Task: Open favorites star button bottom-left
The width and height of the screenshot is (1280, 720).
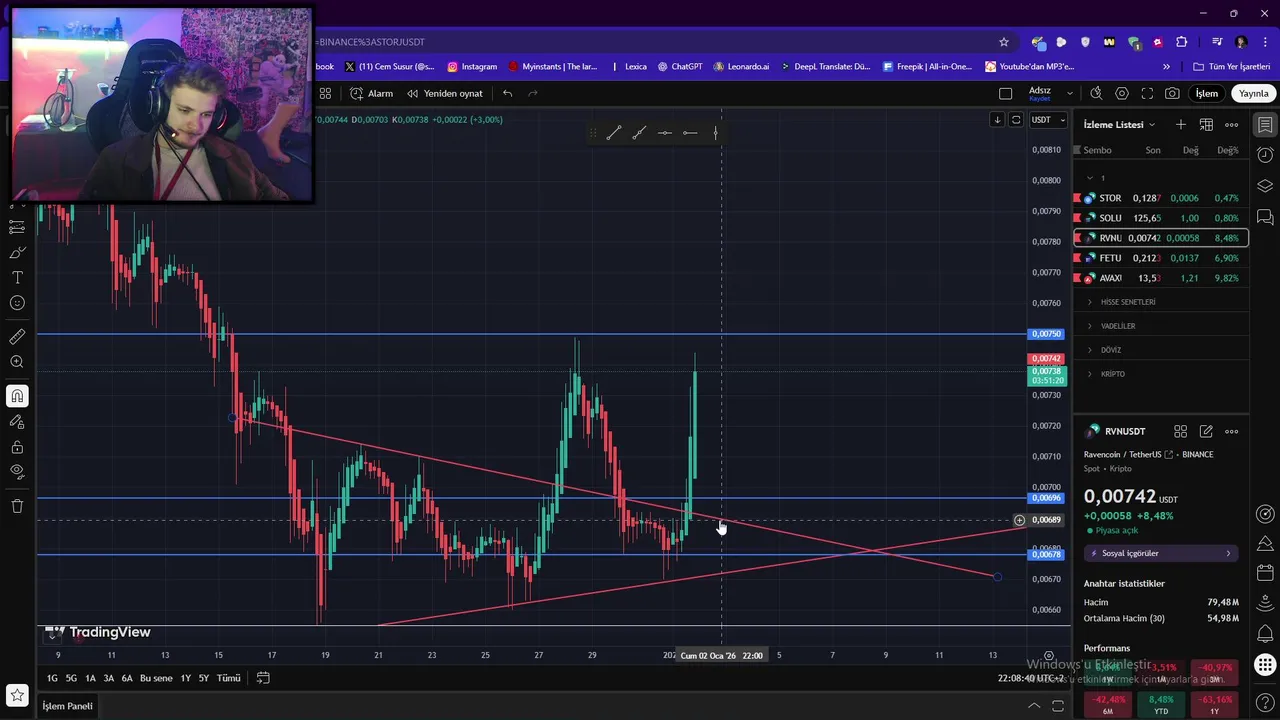Action: click(x=17, y=694)
